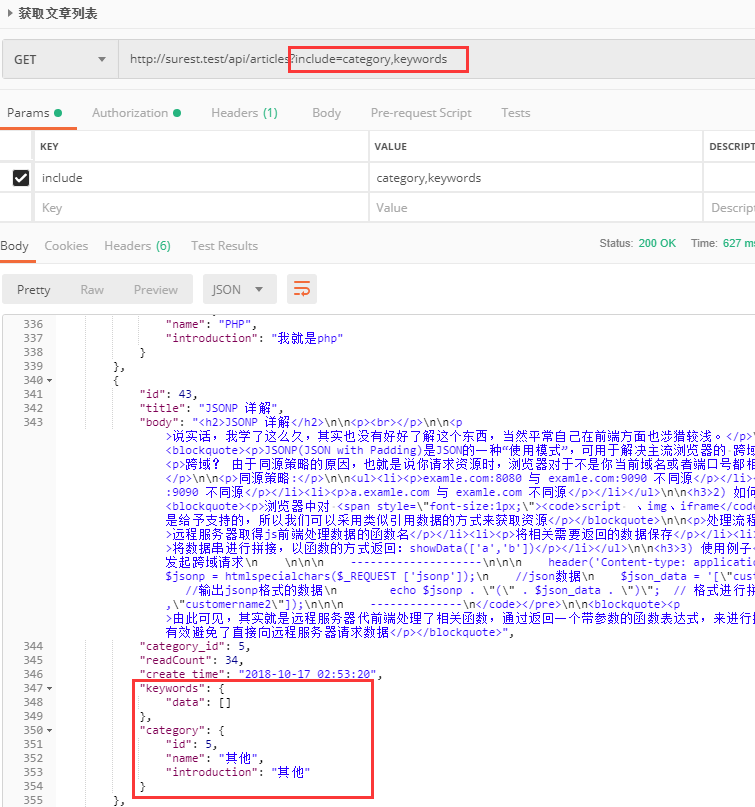Open the JSON format dropdown

coord(240,289)
